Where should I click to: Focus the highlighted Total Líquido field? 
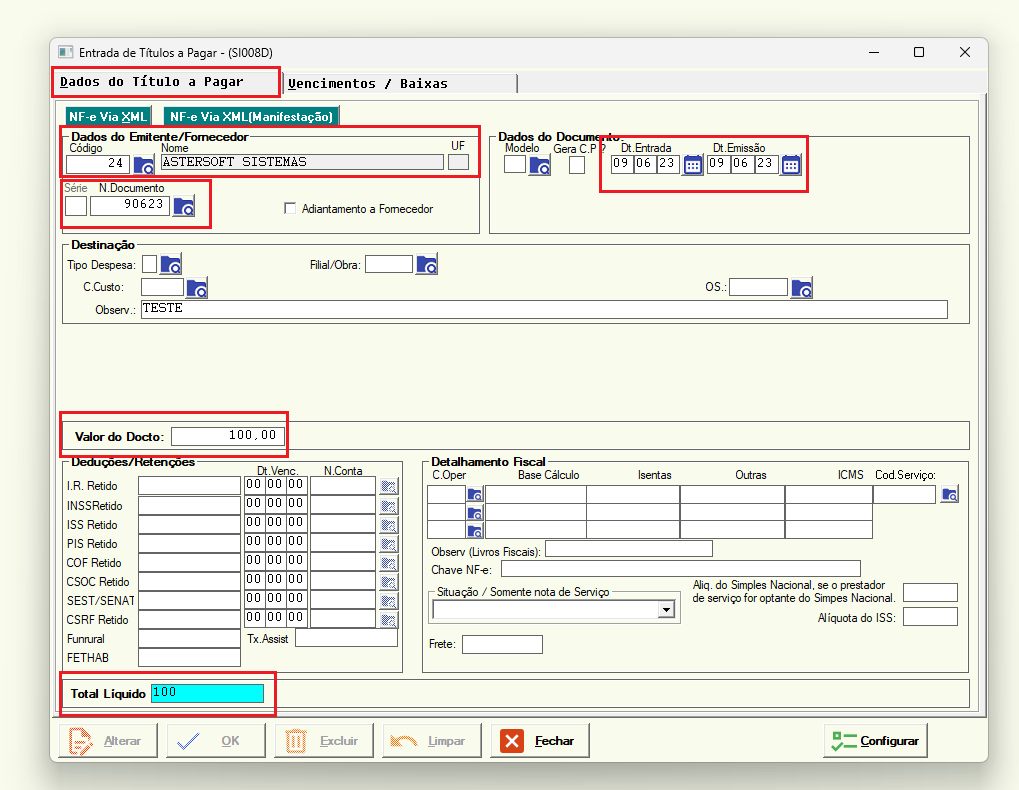208,693
